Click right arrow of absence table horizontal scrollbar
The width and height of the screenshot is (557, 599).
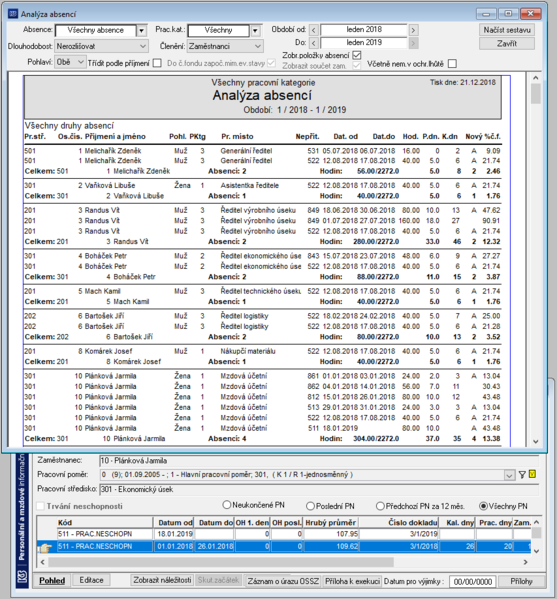click(x=526, y=562)
